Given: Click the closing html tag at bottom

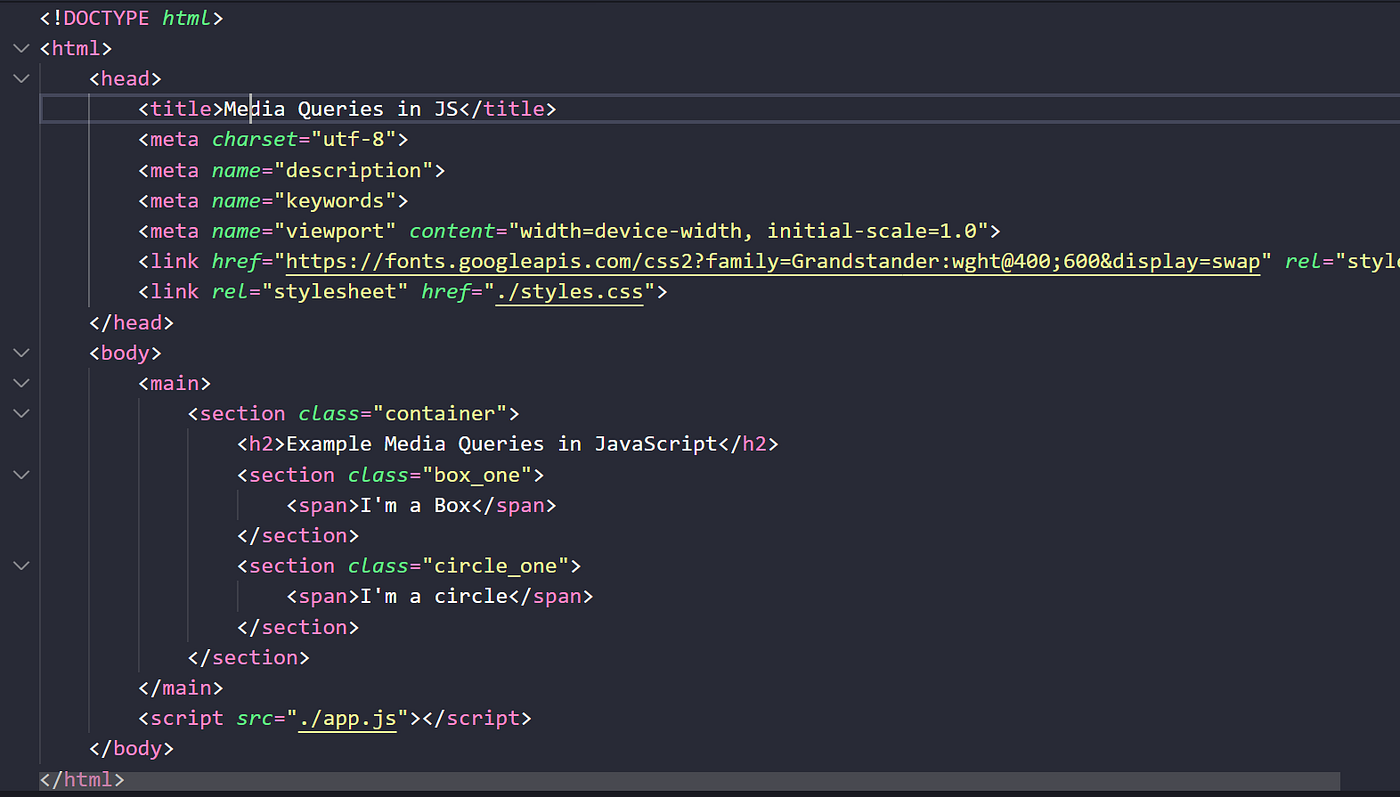Looking at the screenshot, I should pos(80,779).
